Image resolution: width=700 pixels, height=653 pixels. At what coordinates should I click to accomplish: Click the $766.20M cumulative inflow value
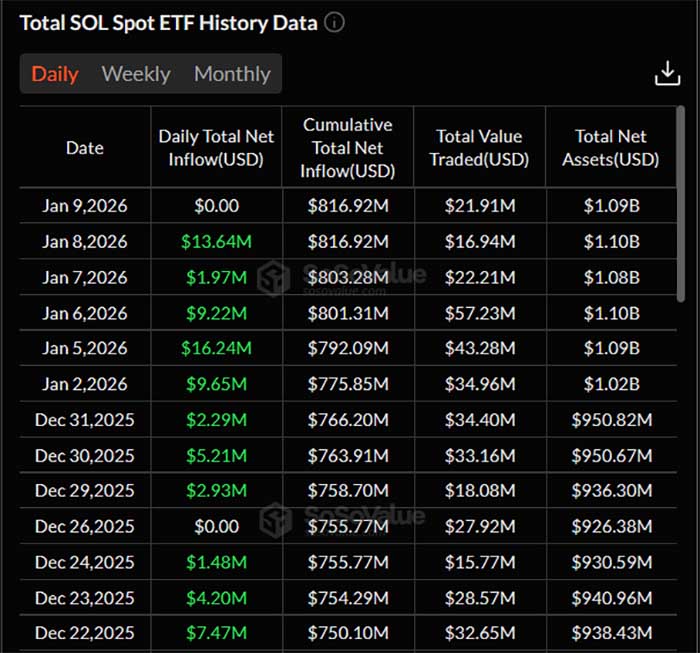[348, 420]
